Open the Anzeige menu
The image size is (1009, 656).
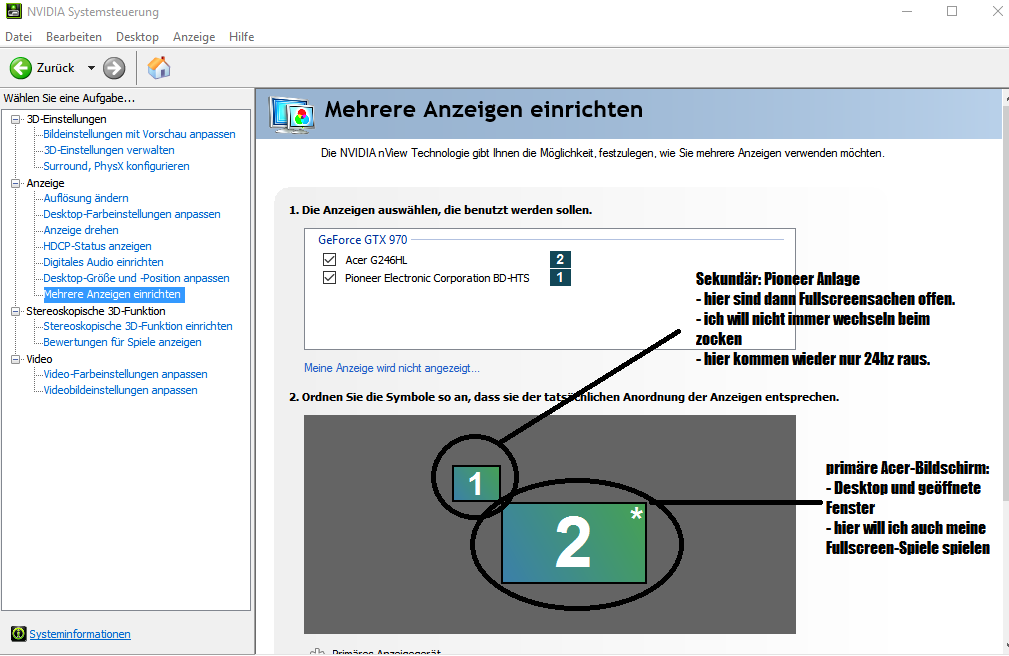tap(194, 37)
